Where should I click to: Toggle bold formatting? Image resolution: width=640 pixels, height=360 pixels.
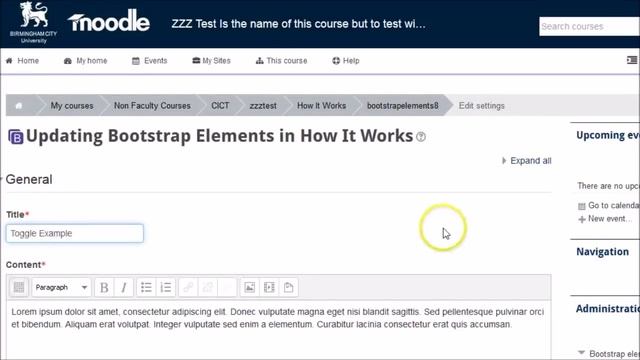point(104,287)
